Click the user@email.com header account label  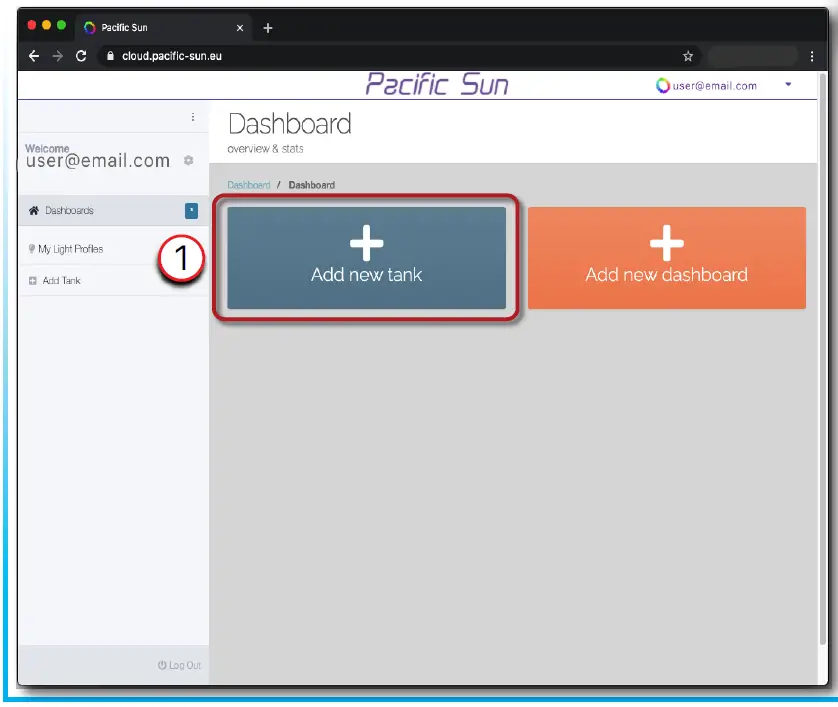pos(715,86)
